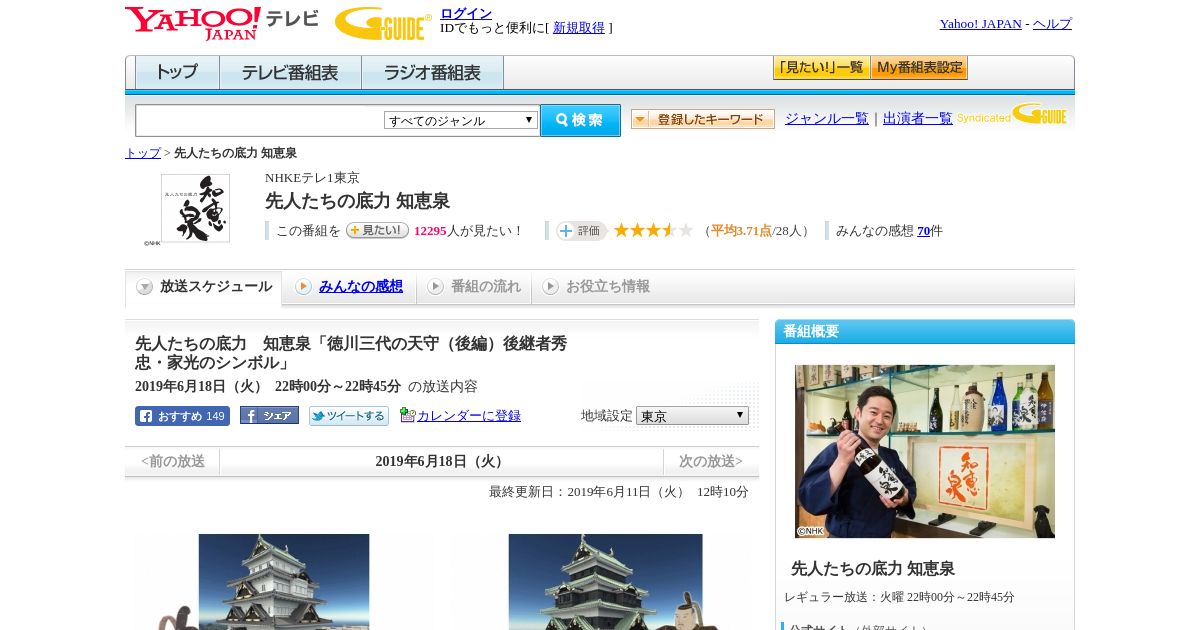The height and width of the screenshot is (630, 1200).
Task: Open the 「見たい!」一覧 button
Action: tap(821, 68)
